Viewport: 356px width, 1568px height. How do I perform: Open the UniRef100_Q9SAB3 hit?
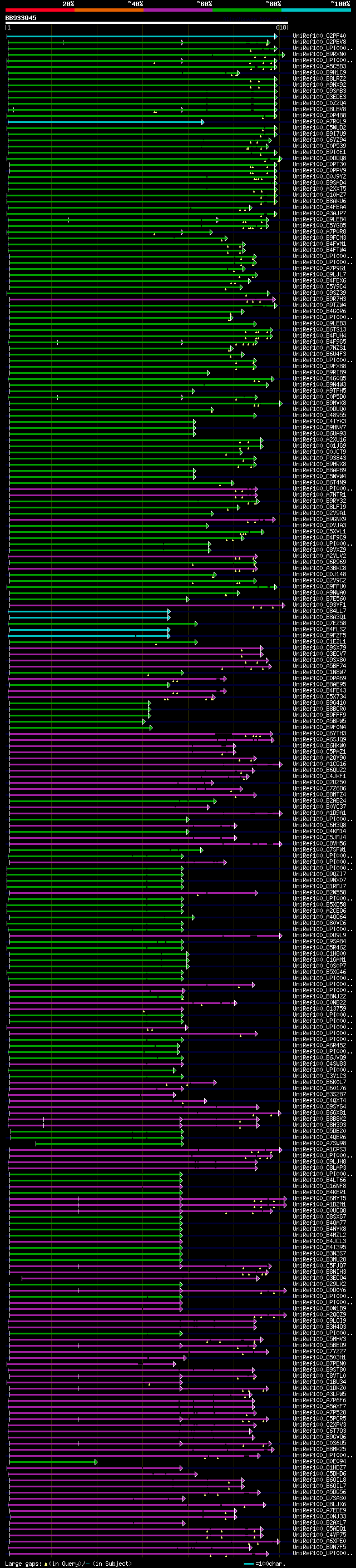(x=319, y=91)
